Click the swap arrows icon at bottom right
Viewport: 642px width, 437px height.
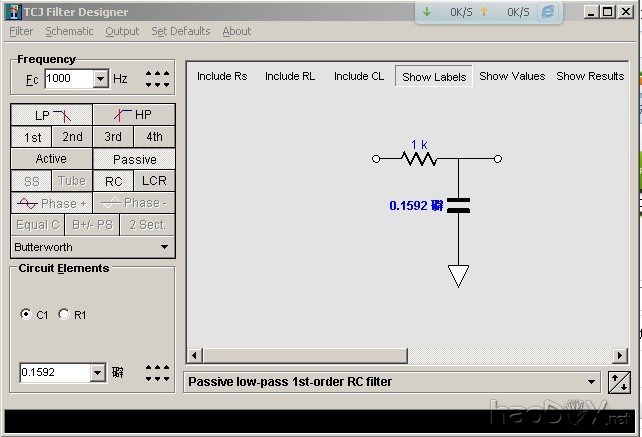(x=619, y=381)
